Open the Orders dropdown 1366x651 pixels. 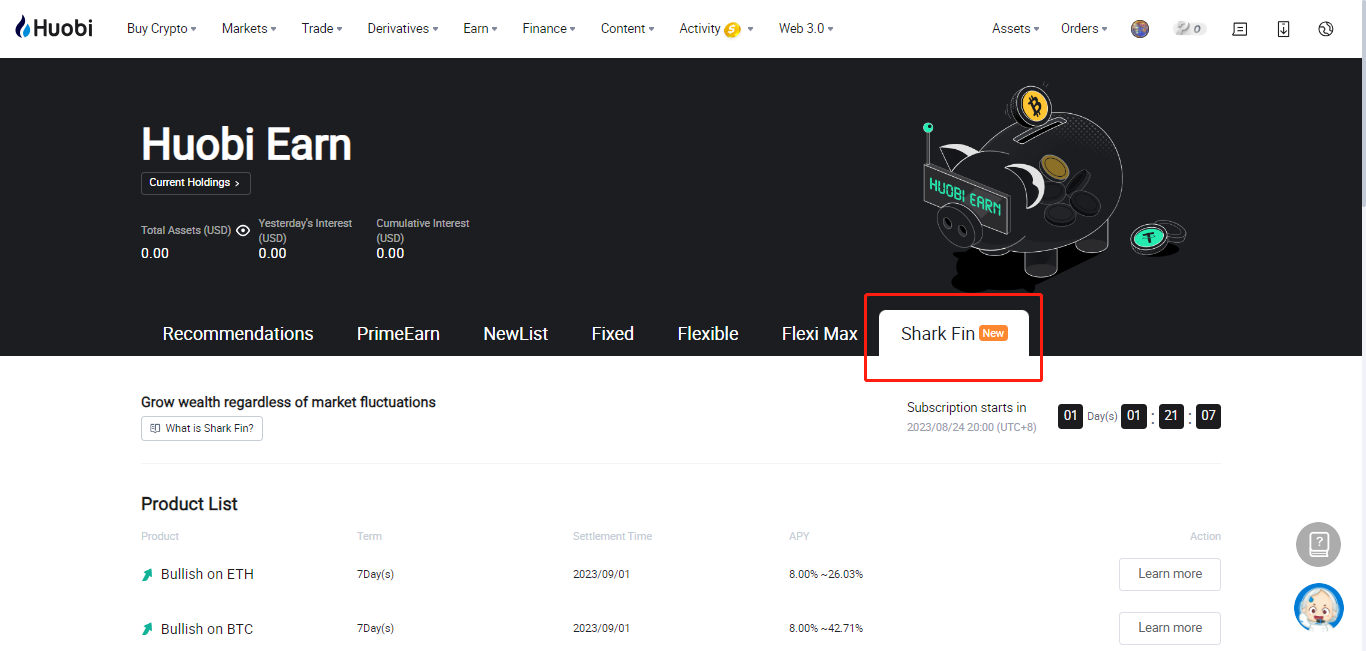tap(1084, 28)
